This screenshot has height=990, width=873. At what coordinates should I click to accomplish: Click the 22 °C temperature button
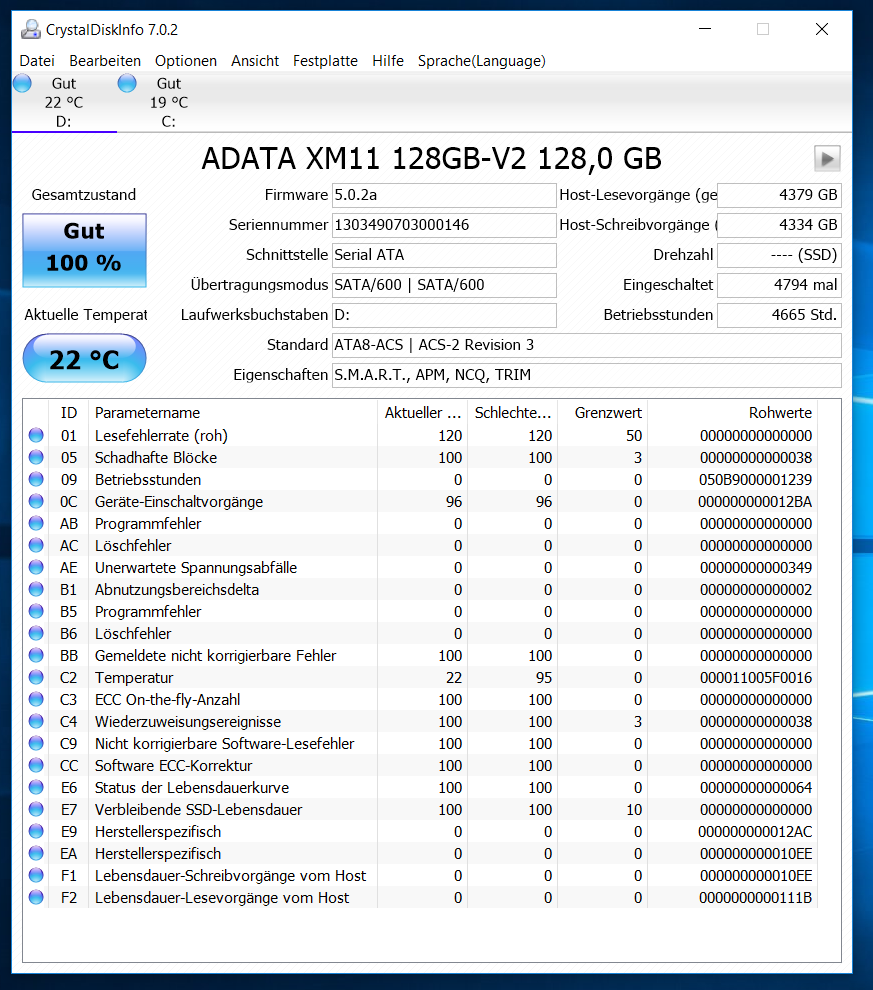click(x=85, y=358)
